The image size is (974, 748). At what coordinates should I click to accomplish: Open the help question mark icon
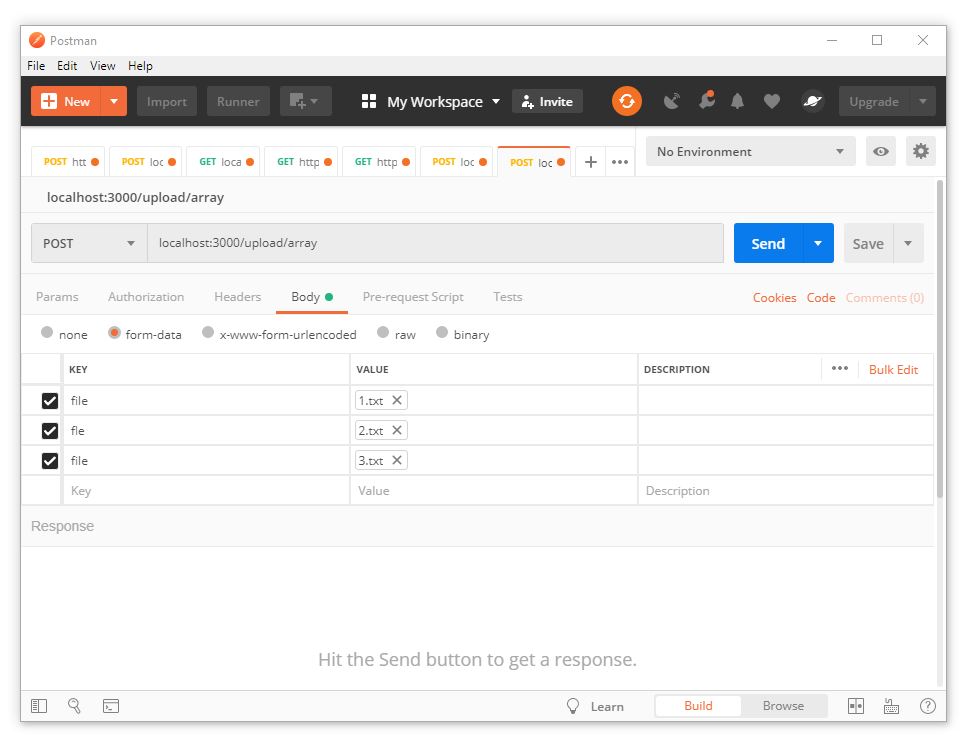click(927, 706)
